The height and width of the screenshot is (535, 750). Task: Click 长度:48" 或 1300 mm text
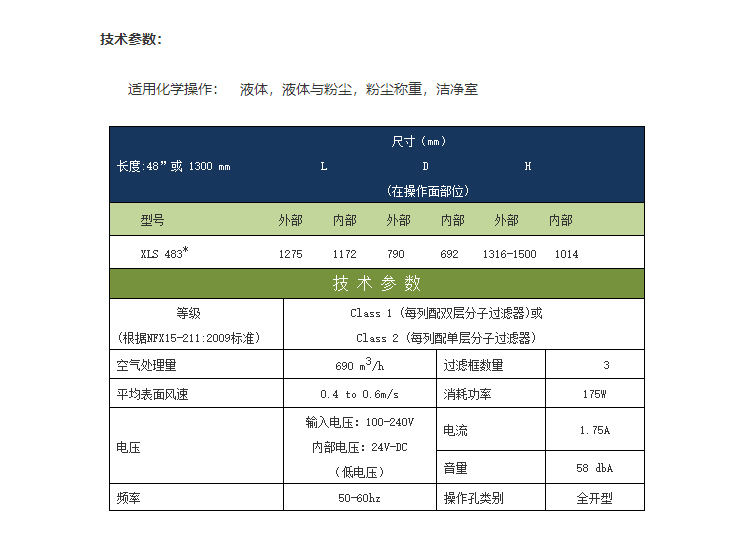(174, 166)
